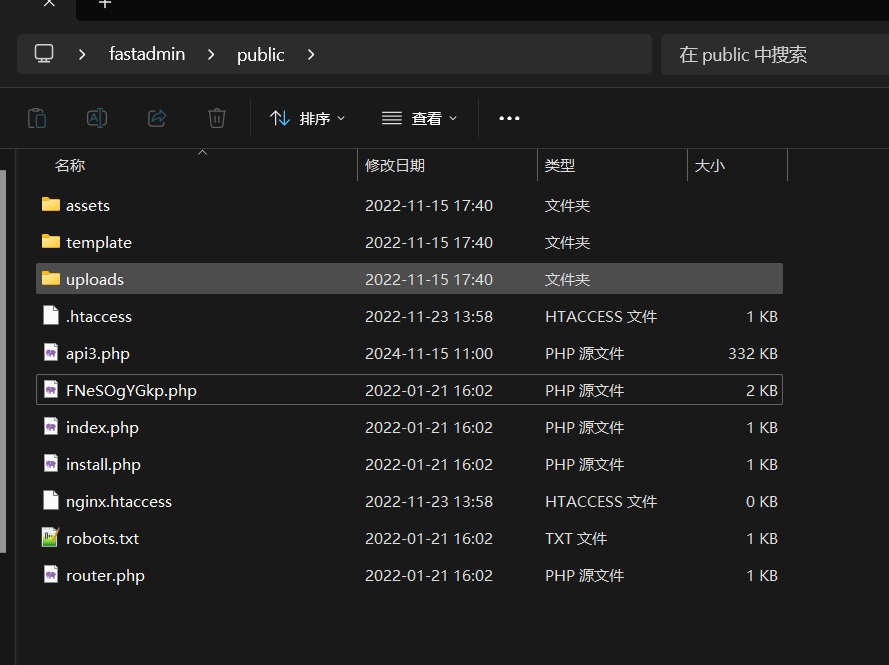Navigate to fastadmin in the breadcrumb
Viewport: 889px width, 665px height.
click(147, 55)
